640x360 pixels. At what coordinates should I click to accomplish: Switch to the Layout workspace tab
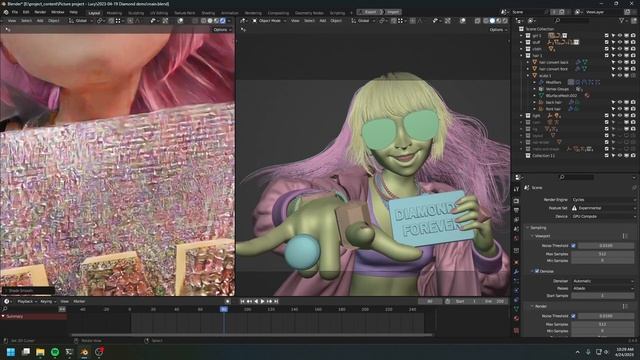point(94,13)
